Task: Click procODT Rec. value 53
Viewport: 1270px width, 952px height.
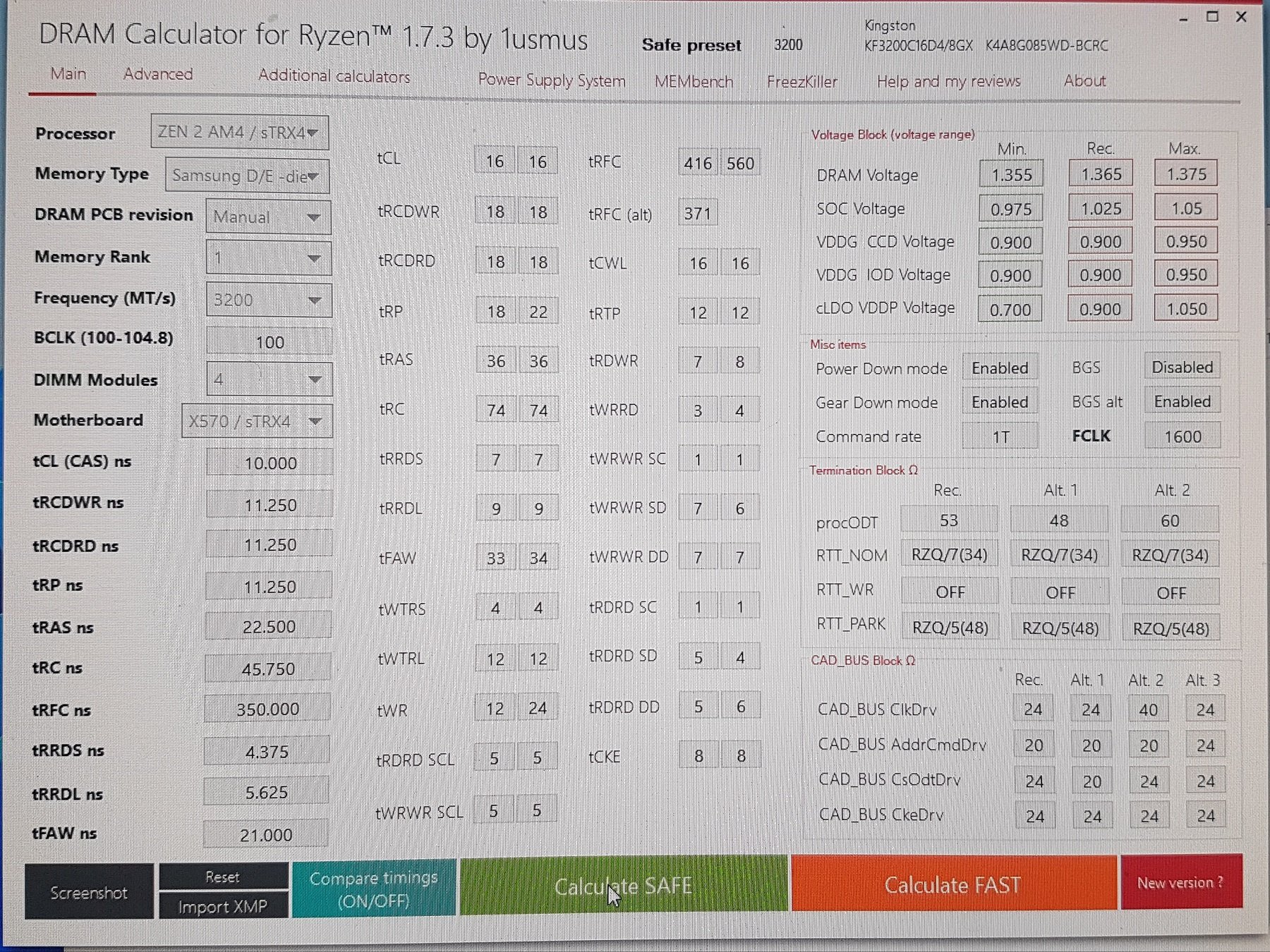Action: [949, 520]
